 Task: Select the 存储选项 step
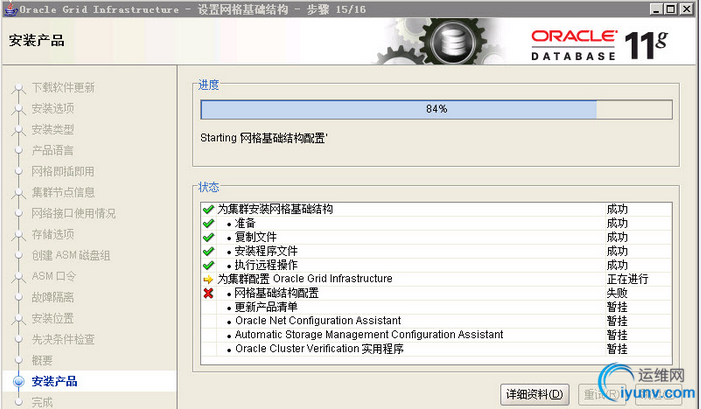[x=53, y=235]
